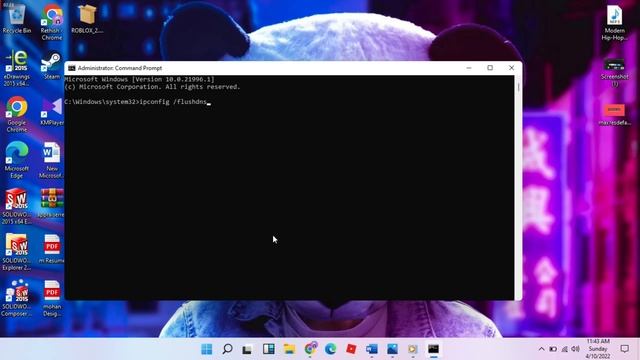Select the Modern Hip-Hop MP3 file

(614, 23)
